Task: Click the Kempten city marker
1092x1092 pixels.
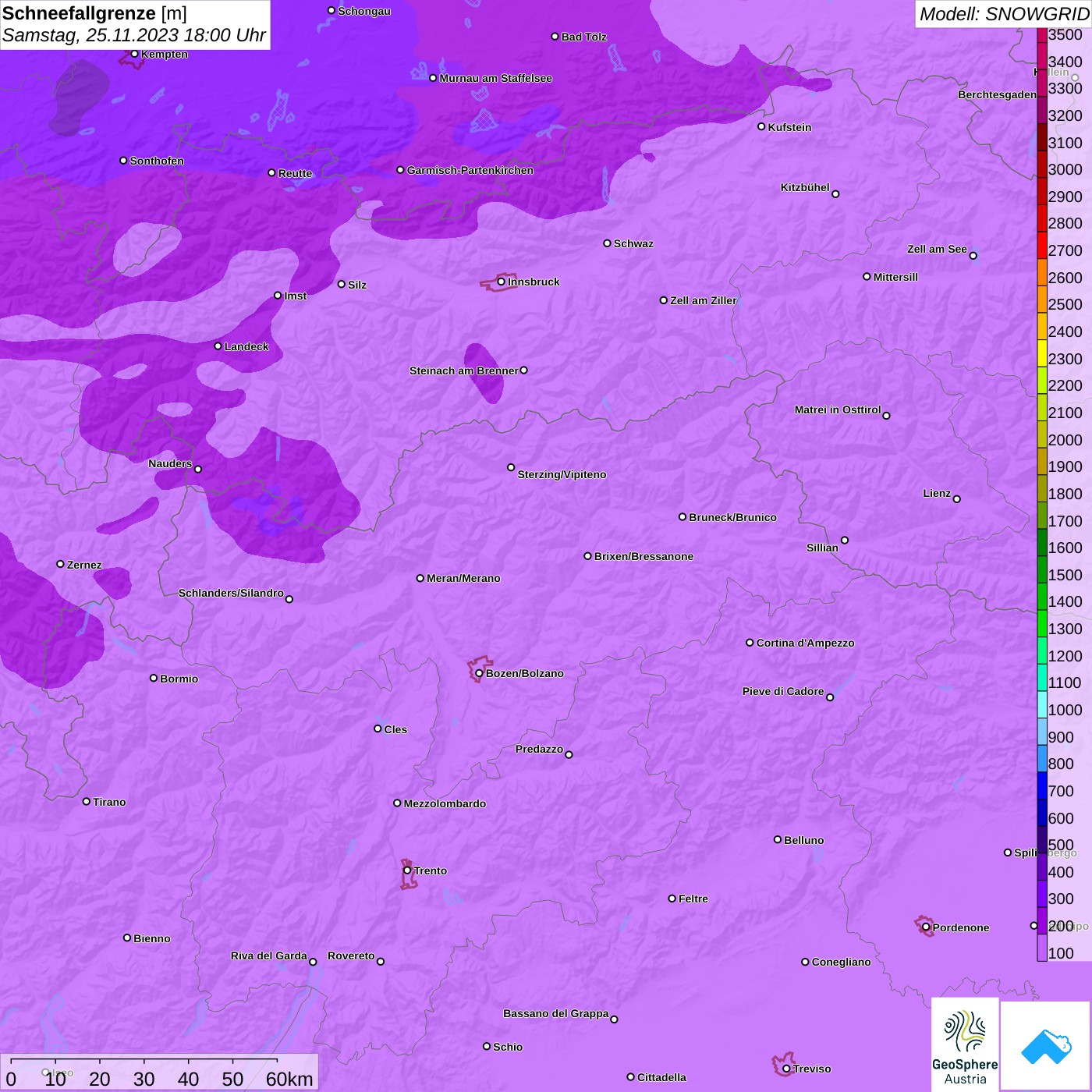Action: click(134, 54)
